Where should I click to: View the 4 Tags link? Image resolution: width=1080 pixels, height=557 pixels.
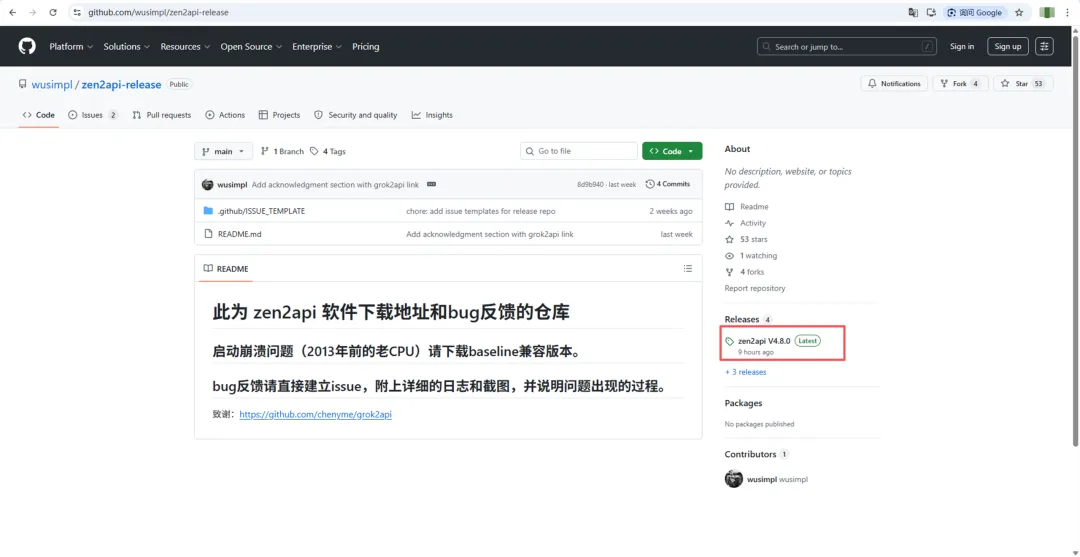[x=328, y=151]
